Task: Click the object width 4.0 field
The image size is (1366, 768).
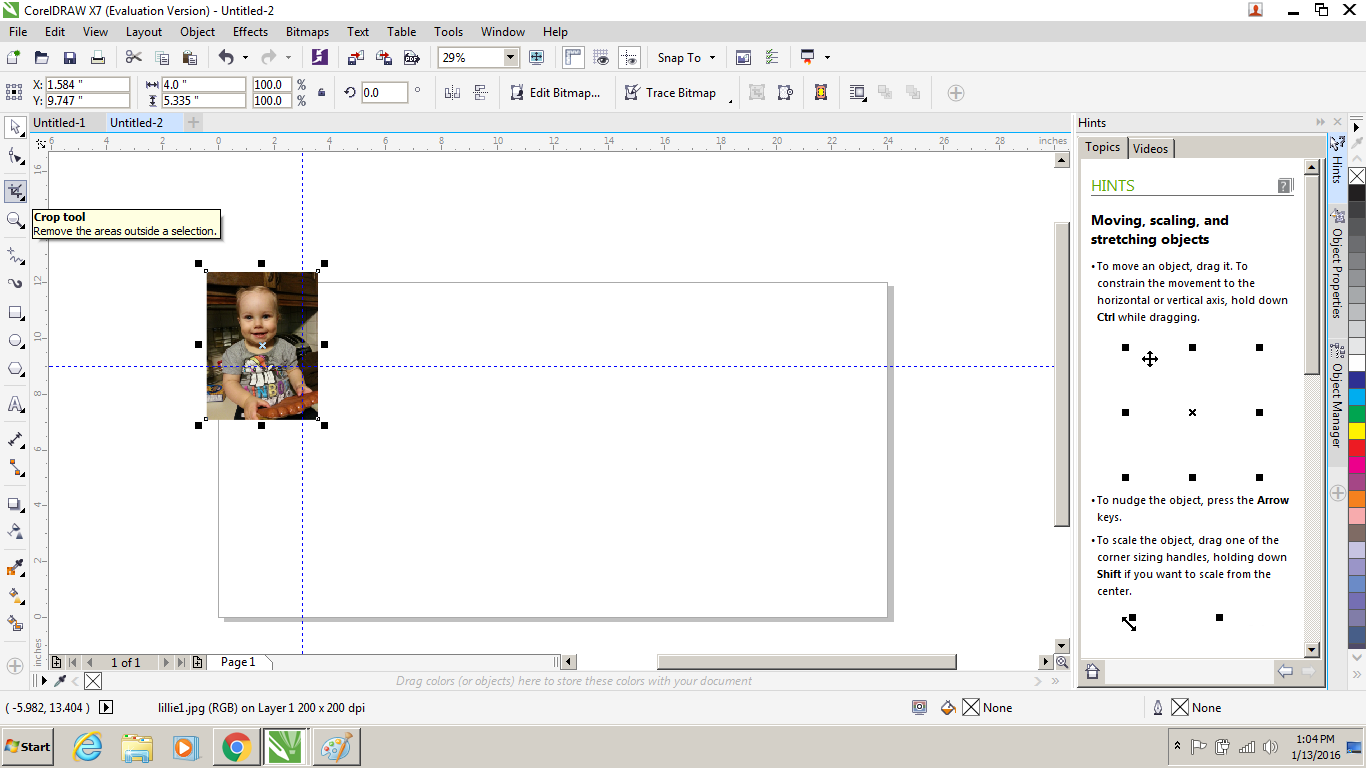Action: click(203, 85)
